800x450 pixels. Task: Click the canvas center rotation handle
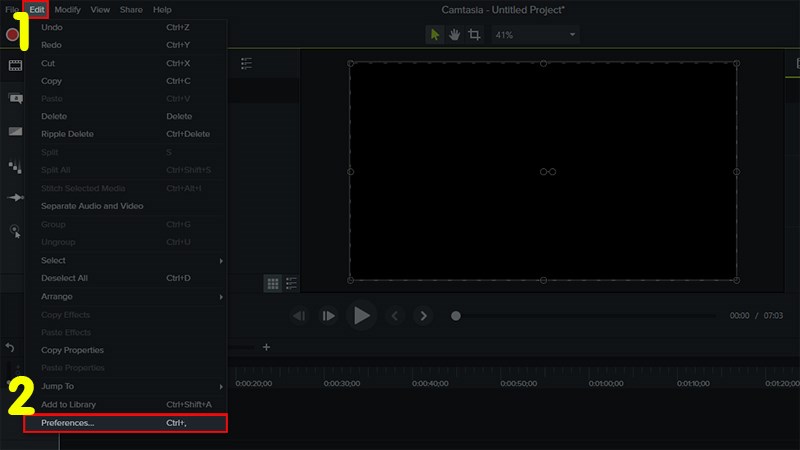547,172
